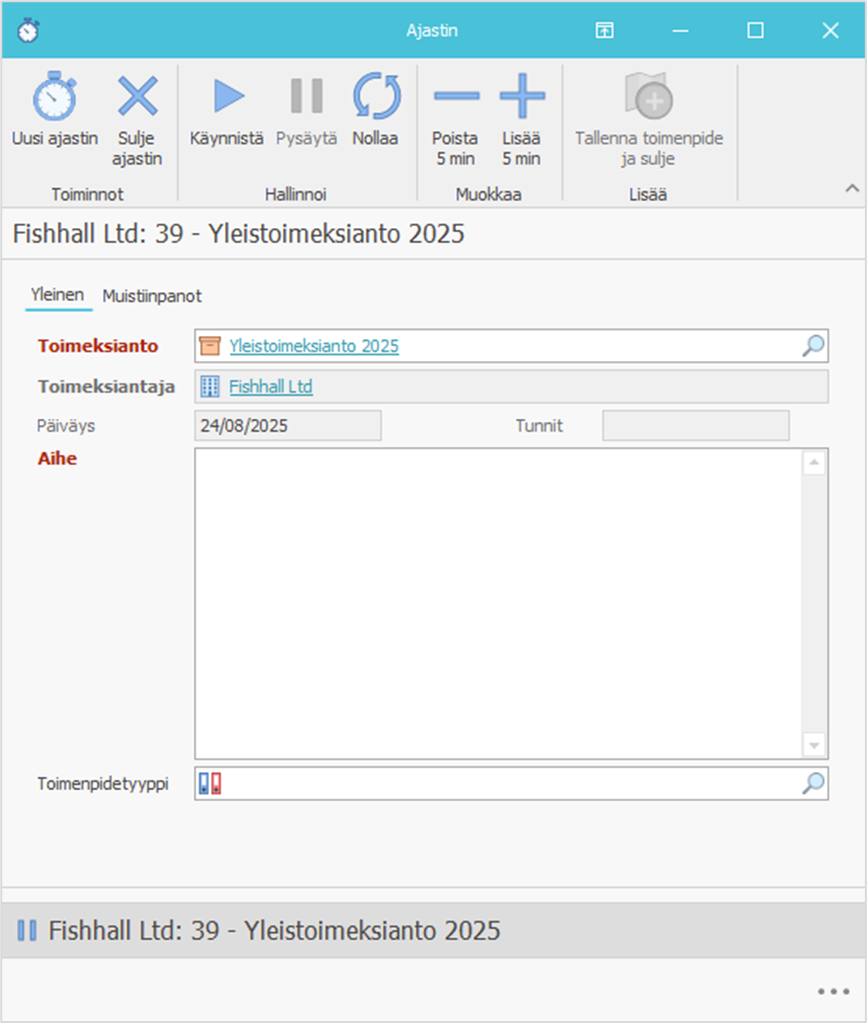Add 5 minutes with Lisää plus icon
The width and height of the screenshot is (867, 1023).
pyautogui.click(x=521, y=98)
